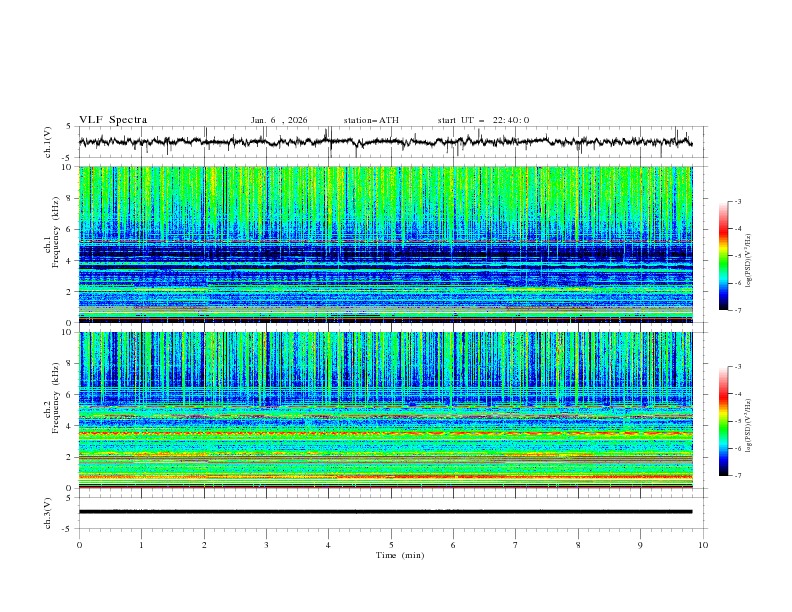Click the date label Jan. 6, 2026
This screenshot has height=612, width=792.
pyautogui.click(x=279, y=120)
